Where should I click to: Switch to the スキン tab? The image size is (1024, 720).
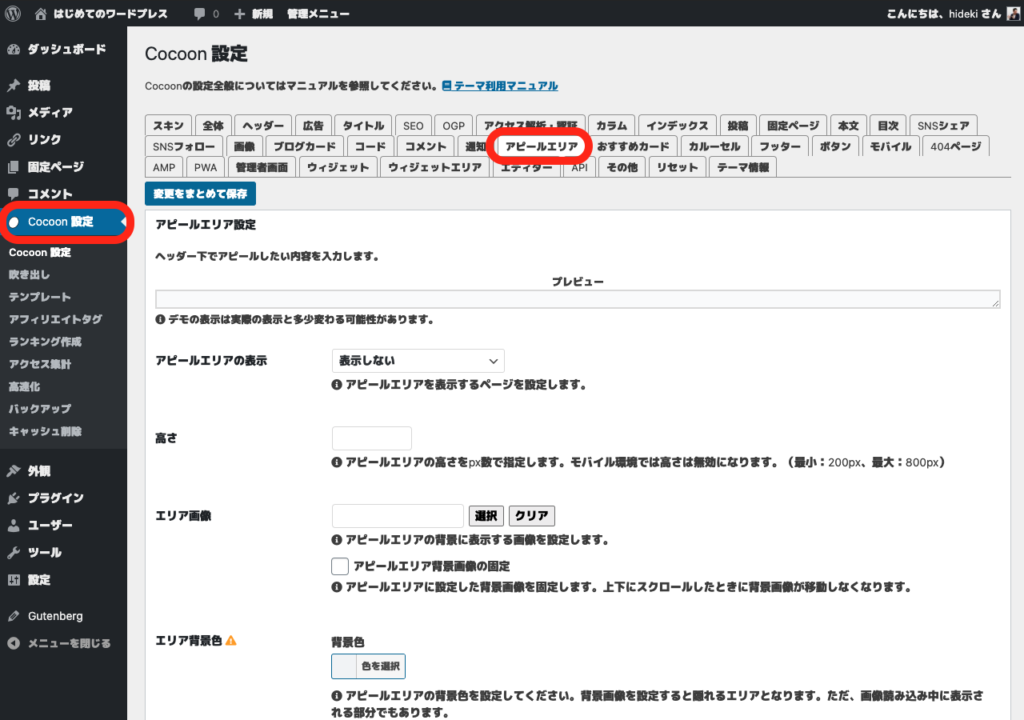pyautogui.click(x=168, y=125)
